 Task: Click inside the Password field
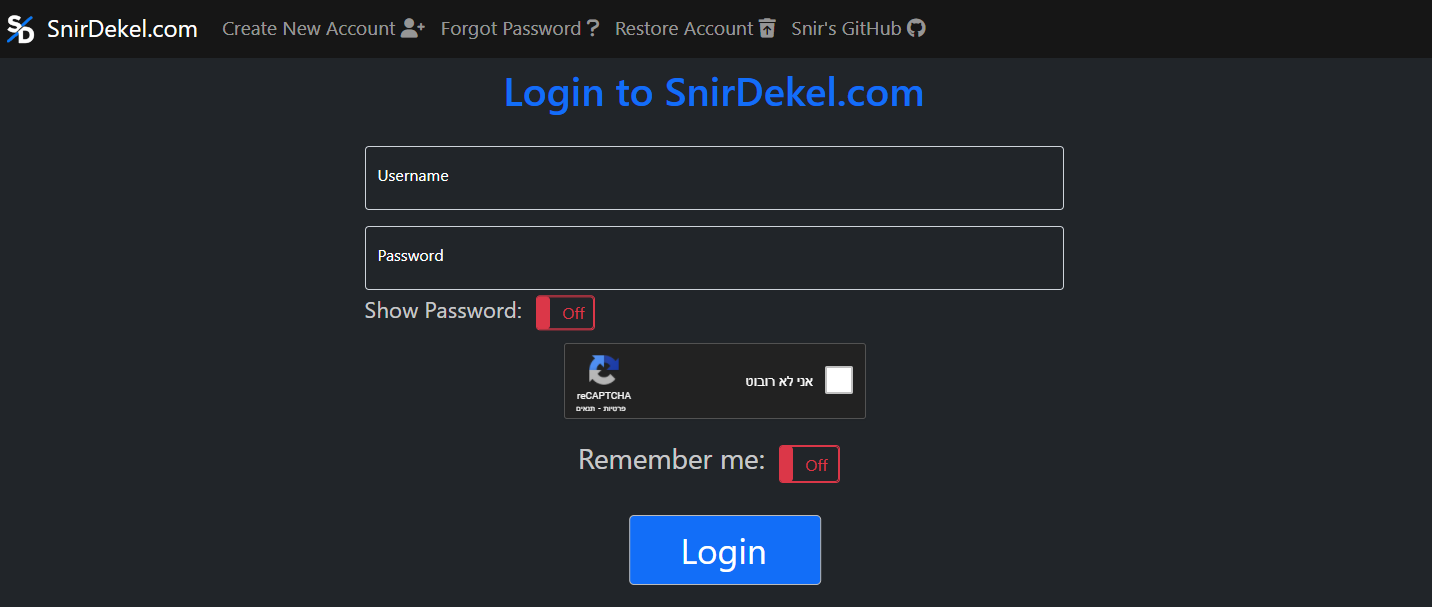click(713, 257)
